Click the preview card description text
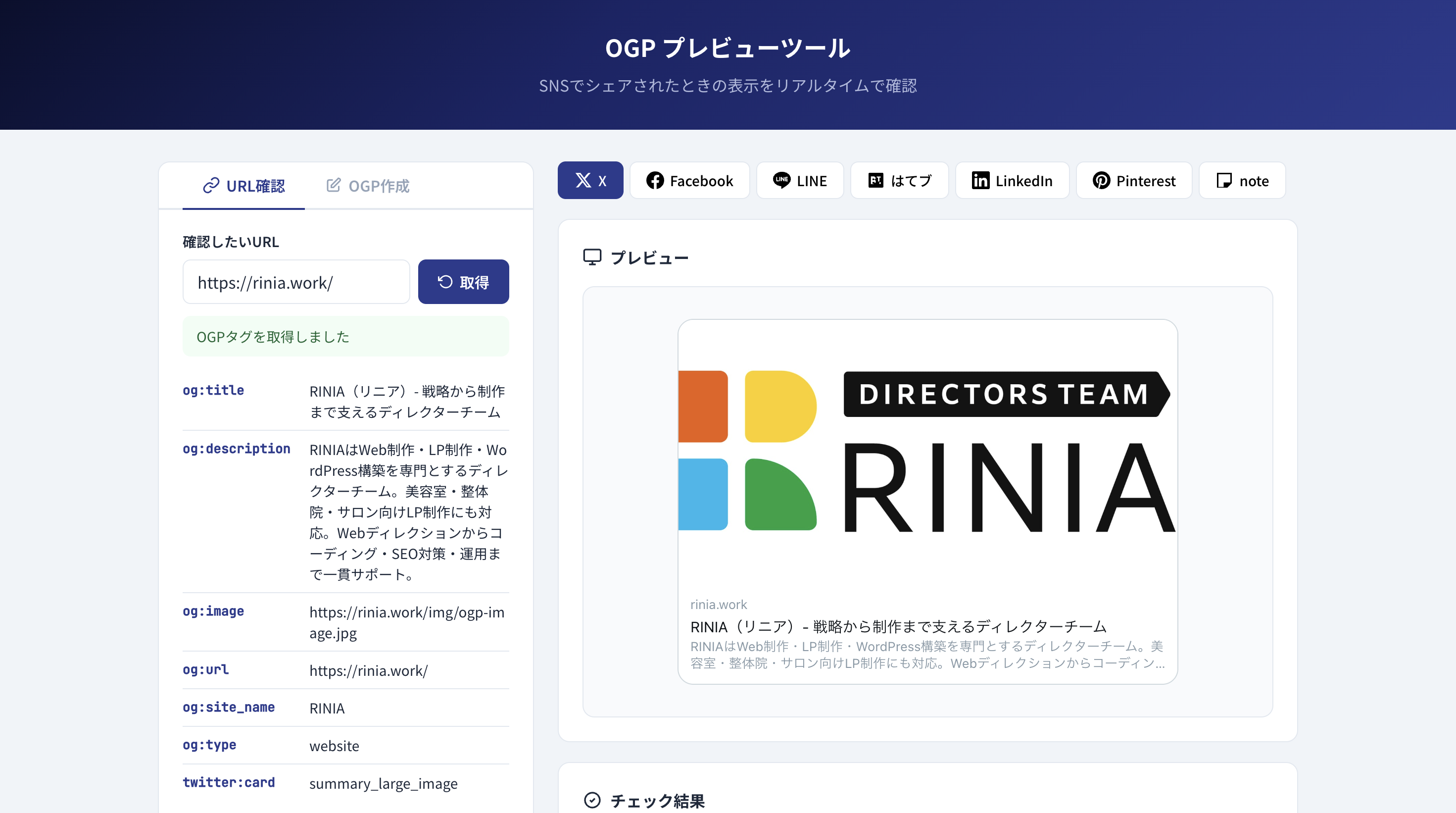Viewport: 1456px width, 813px height. tap(927, 654)
